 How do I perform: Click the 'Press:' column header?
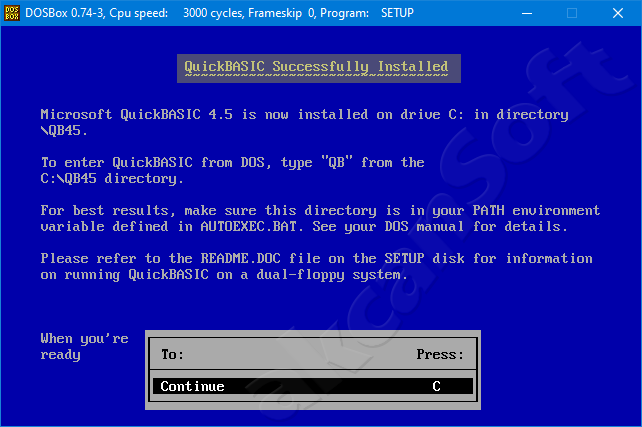click(440, 354)
